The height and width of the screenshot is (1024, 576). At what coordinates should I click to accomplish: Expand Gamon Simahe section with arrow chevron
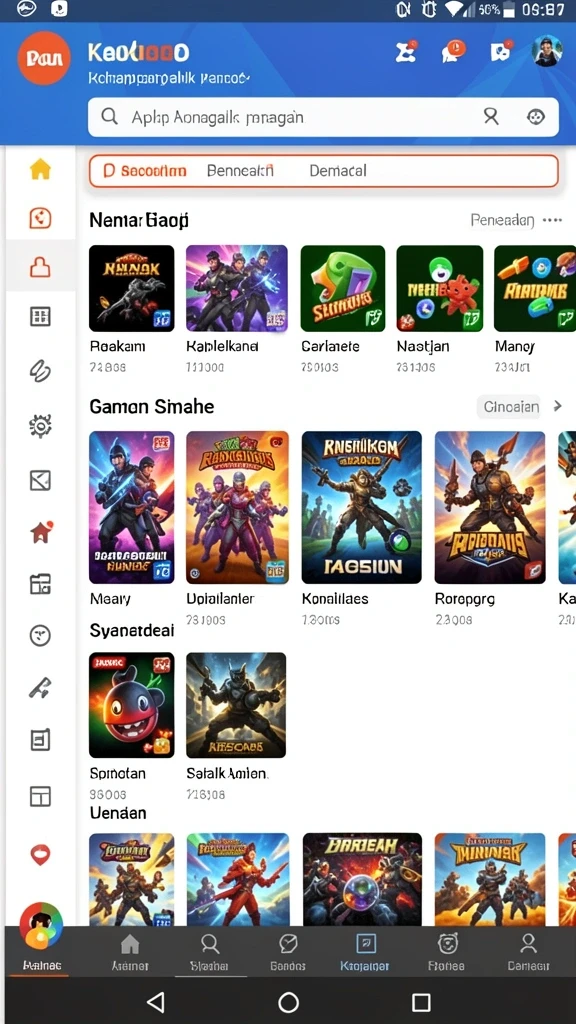(x=557, y=406)
